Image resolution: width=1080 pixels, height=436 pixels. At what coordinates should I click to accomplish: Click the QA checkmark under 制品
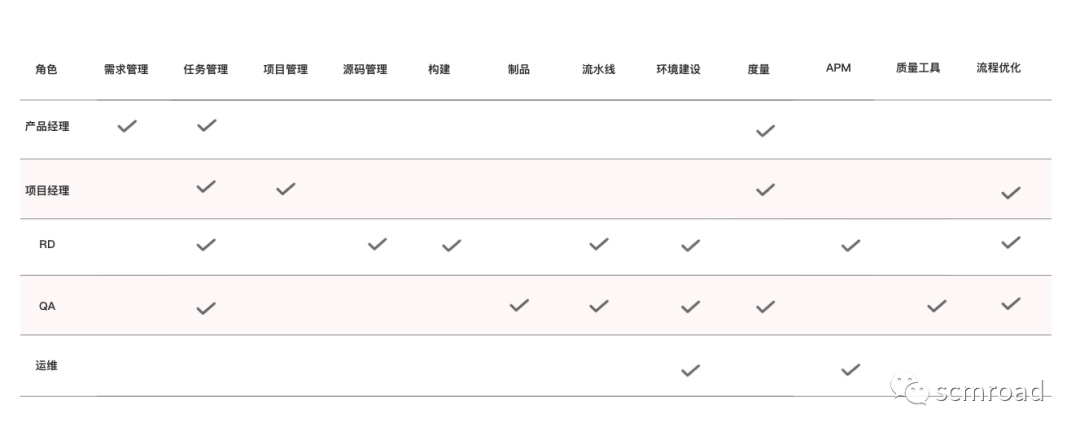pyautogui.click(x=519, y=306)
